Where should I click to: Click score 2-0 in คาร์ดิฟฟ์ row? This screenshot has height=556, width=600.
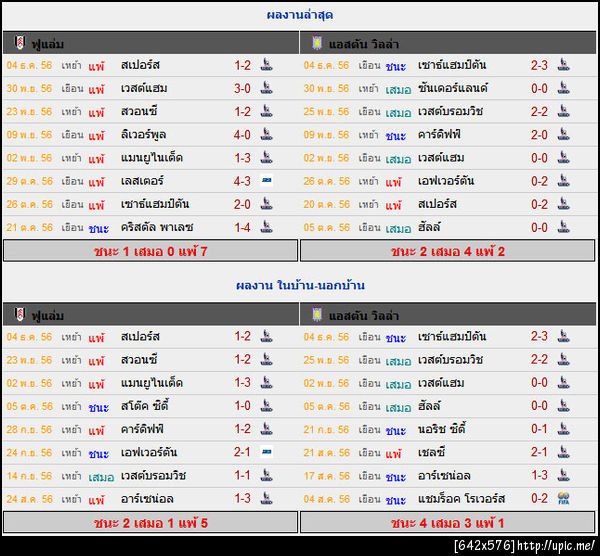pos(539,135)
